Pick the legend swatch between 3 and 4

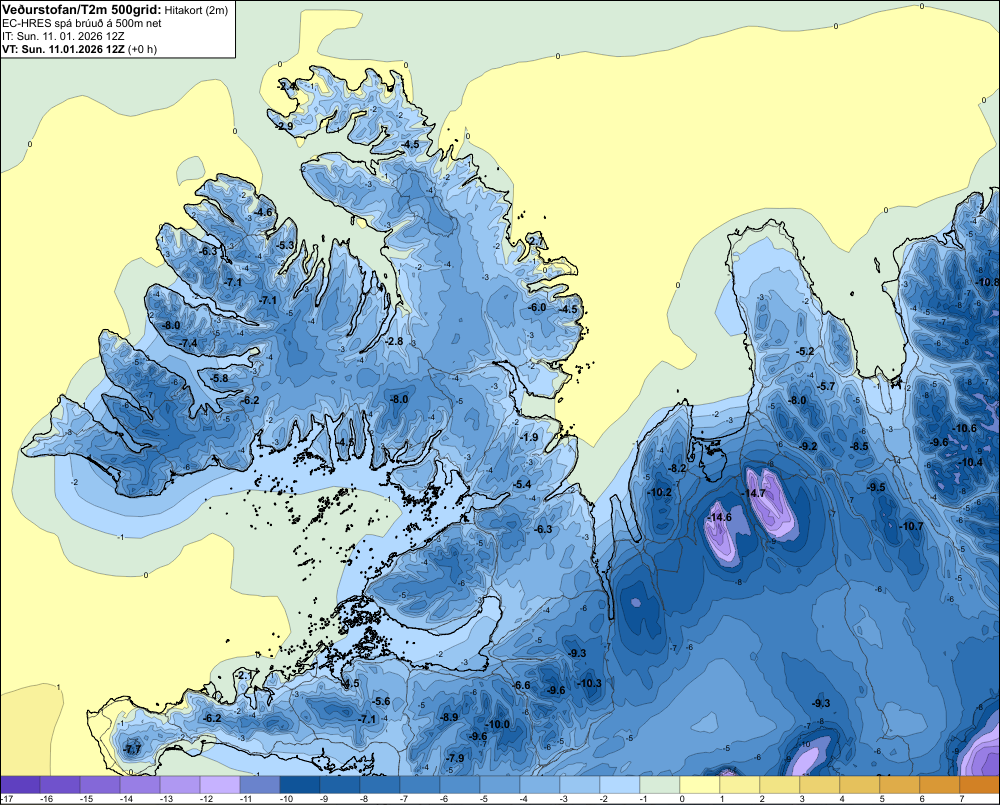[x=820, y=785]
